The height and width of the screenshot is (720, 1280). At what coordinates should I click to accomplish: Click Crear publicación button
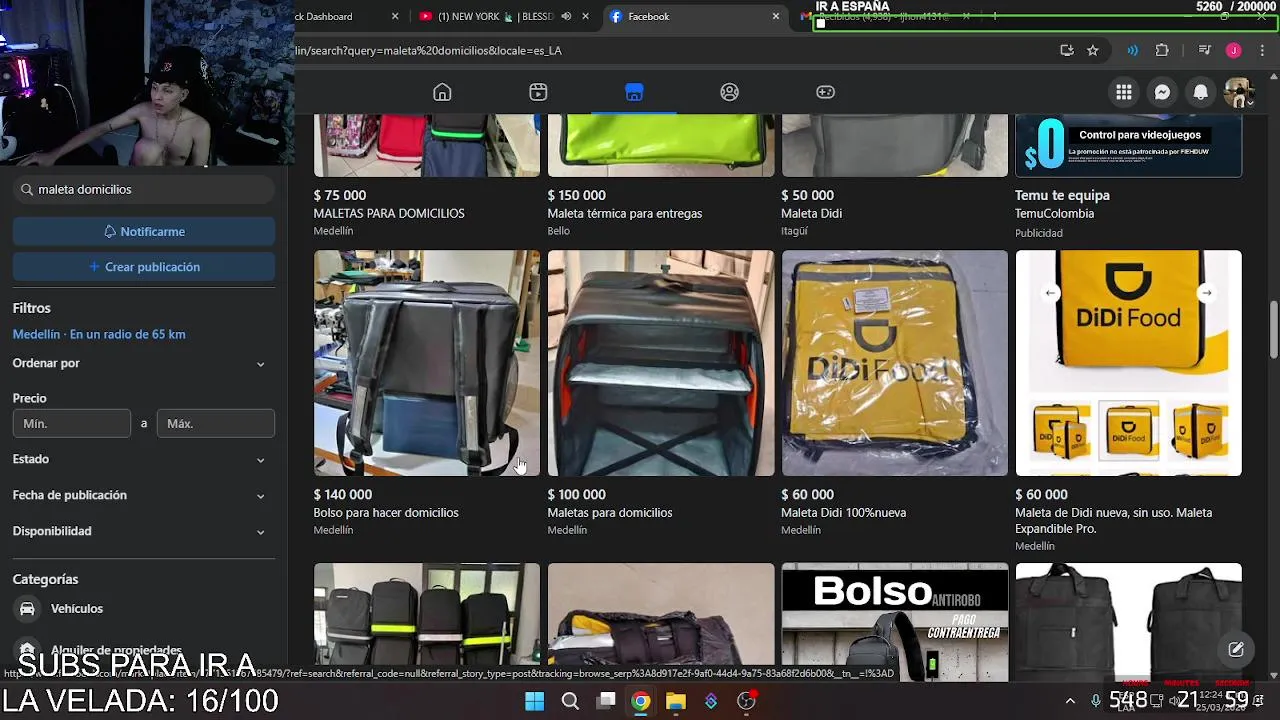[x=144, y=267]
